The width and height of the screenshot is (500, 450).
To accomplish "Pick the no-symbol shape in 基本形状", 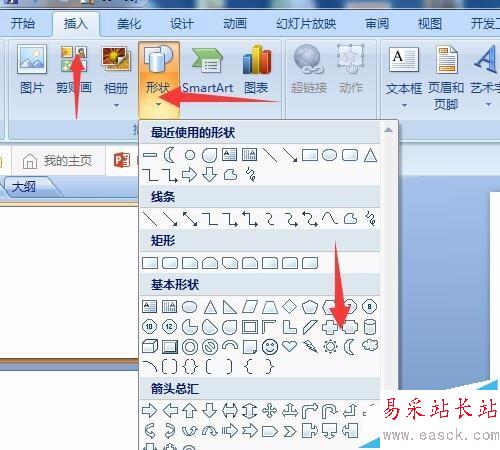I will pyautogui.click(x=210, y=347).
